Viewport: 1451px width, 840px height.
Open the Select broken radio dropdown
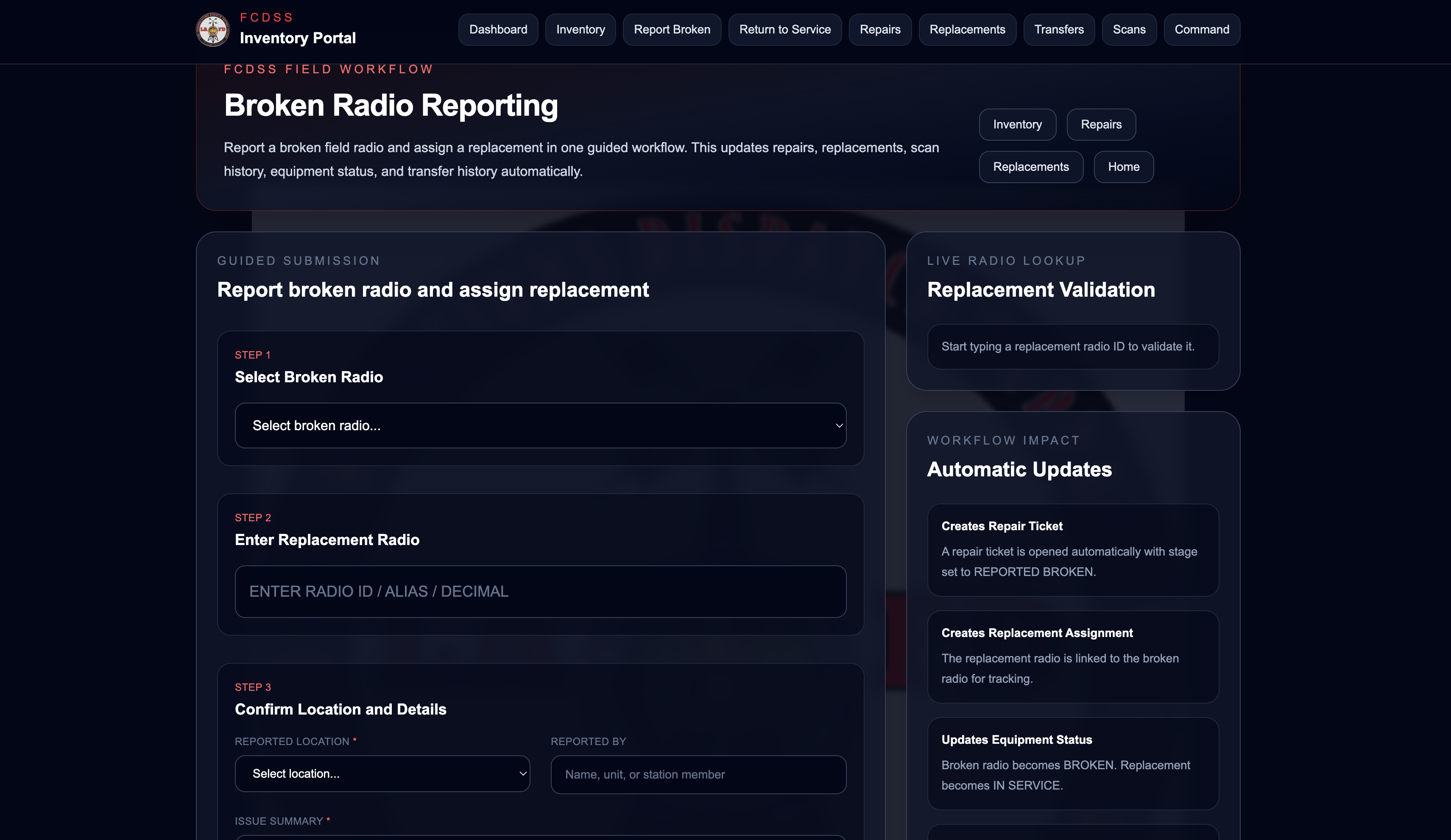[x=540, y=425]
